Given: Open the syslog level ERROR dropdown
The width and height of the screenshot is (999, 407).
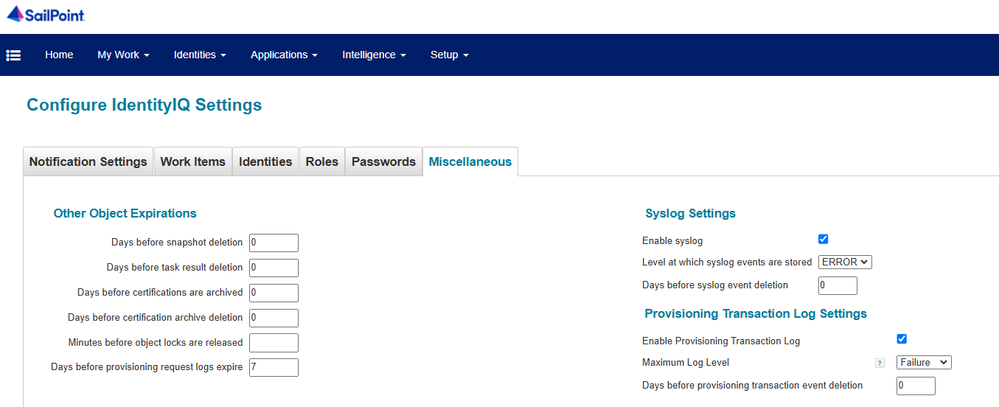Looking at the screenshot, I should (x=845, y=262).
